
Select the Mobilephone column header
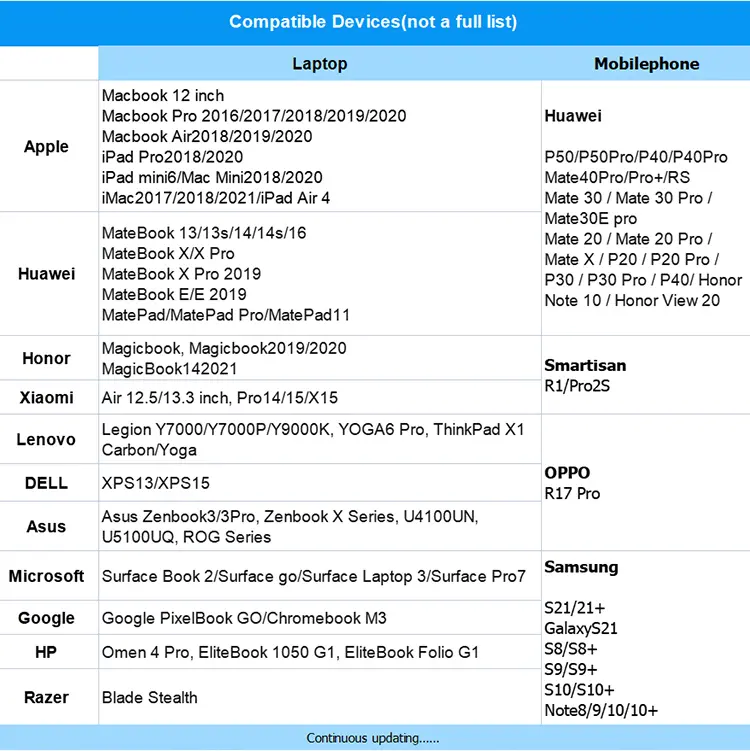coord(646,64)
